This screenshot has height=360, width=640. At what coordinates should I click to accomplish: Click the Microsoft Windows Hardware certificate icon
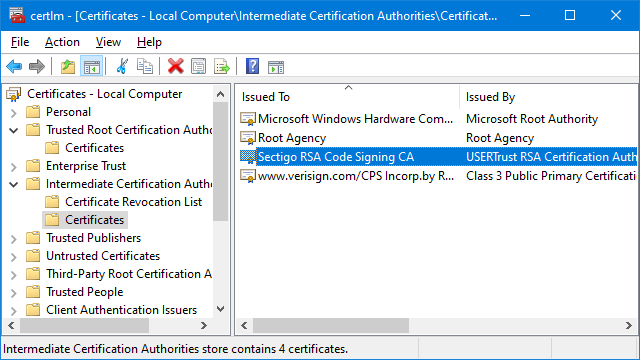click(x=247, y=119)
